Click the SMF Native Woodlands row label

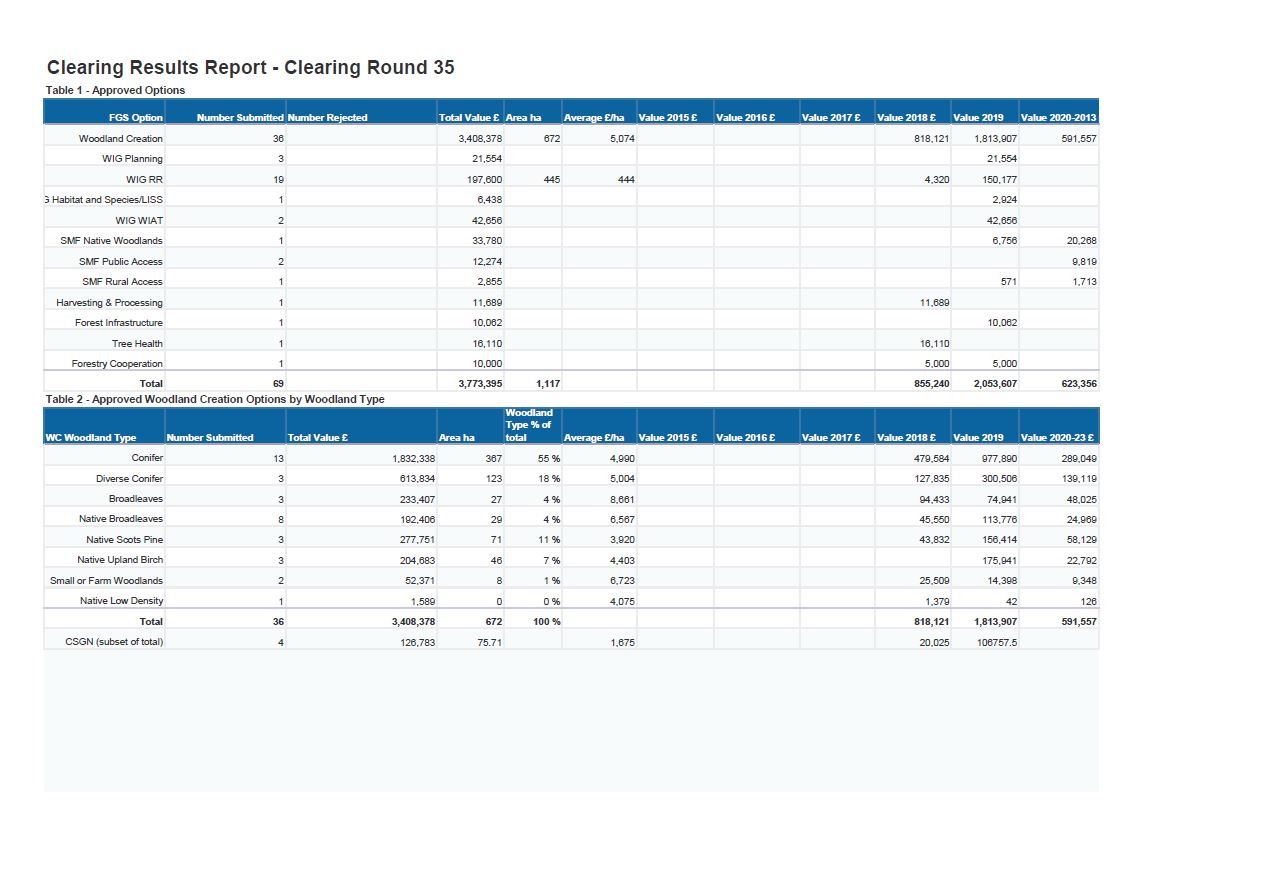pos(111,241)
